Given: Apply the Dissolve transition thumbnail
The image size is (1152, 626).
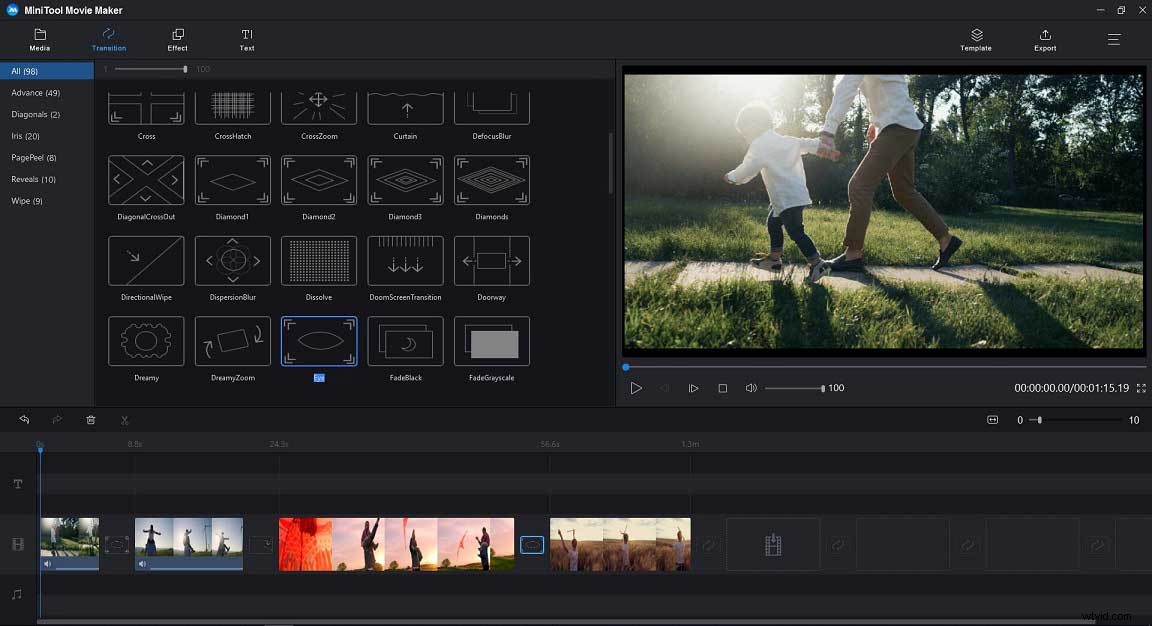Looking at the screenshot, I should [319, 261].
